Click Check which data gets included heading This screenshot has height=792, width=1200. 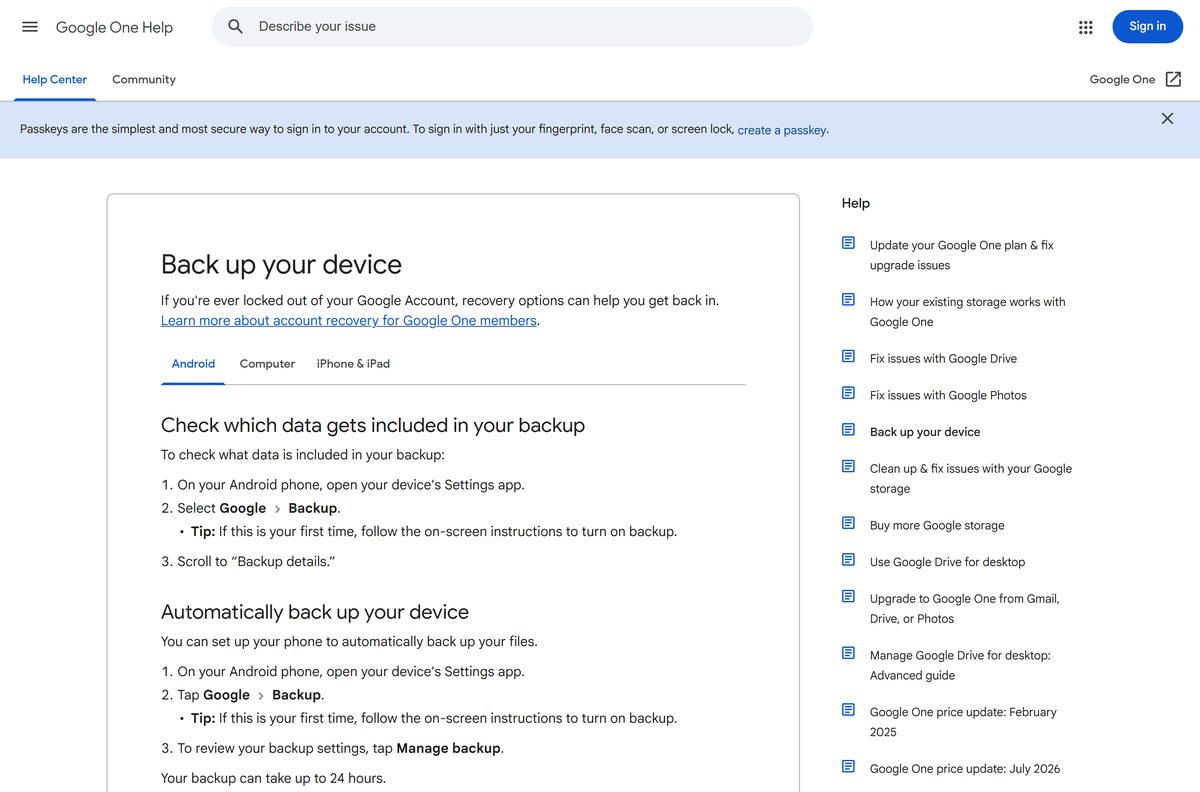point(373,425)
